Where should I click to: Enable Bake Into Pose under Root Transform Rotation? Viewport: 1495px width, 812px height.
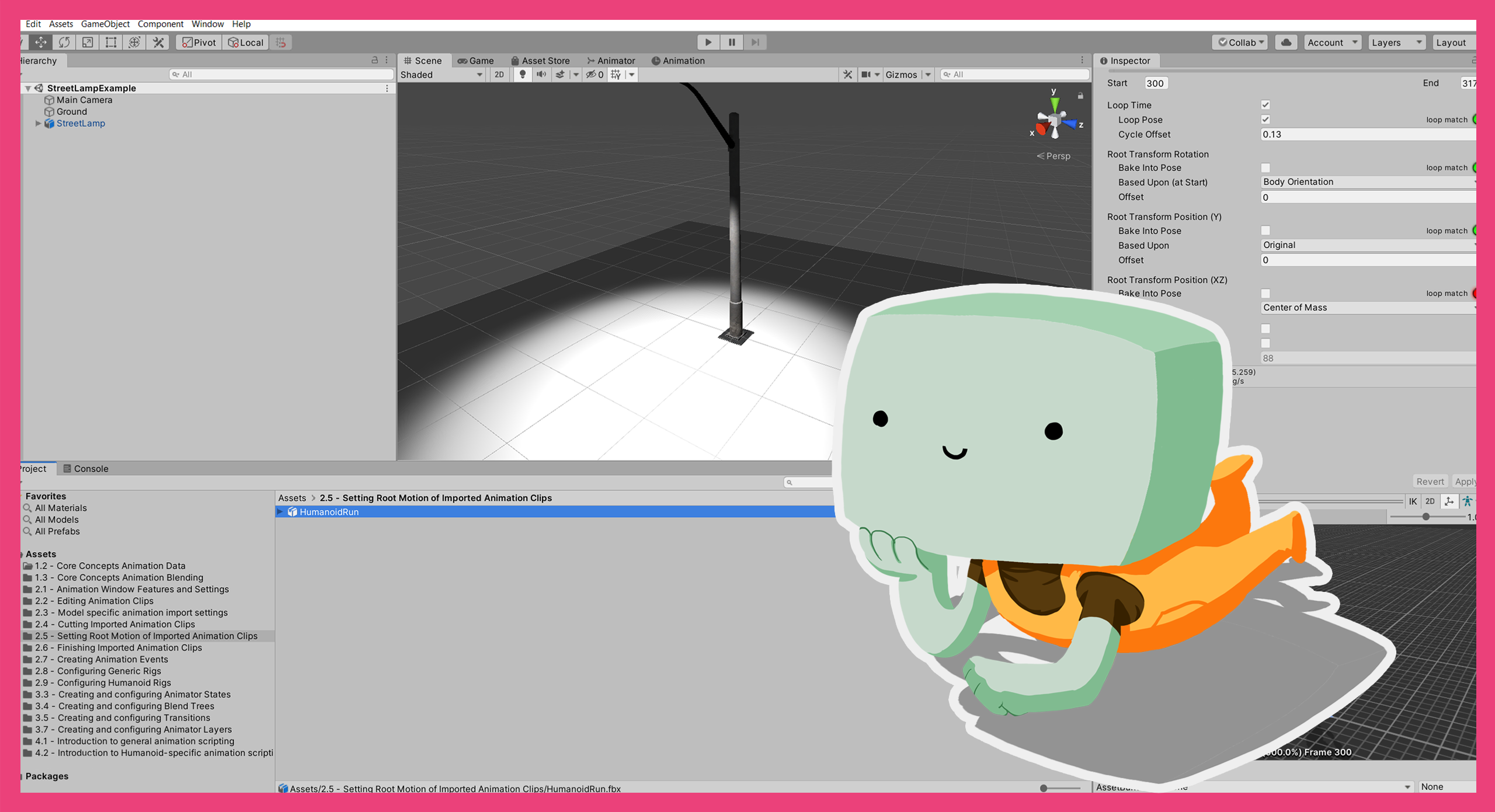coord(1265,168)
